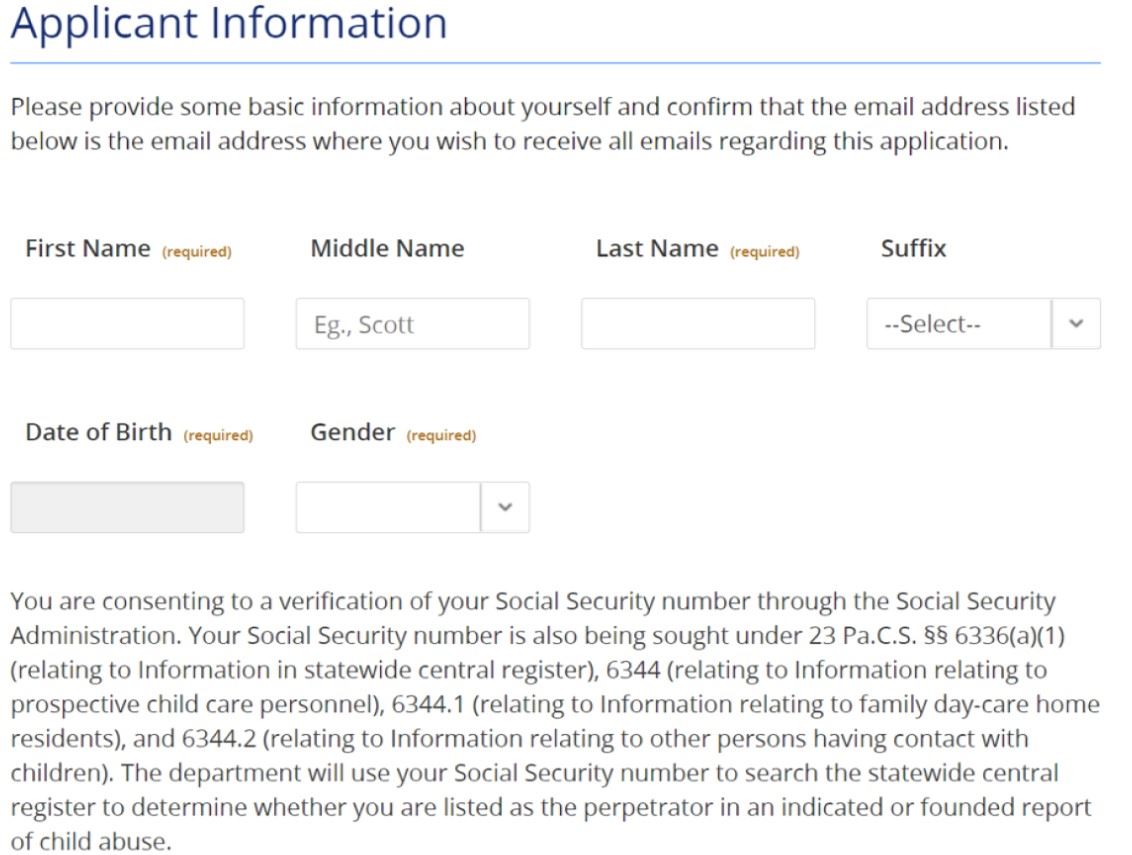Click the required tag beside Last Name
Viewport: 1132px width, 855px height.
coord(765,252)
